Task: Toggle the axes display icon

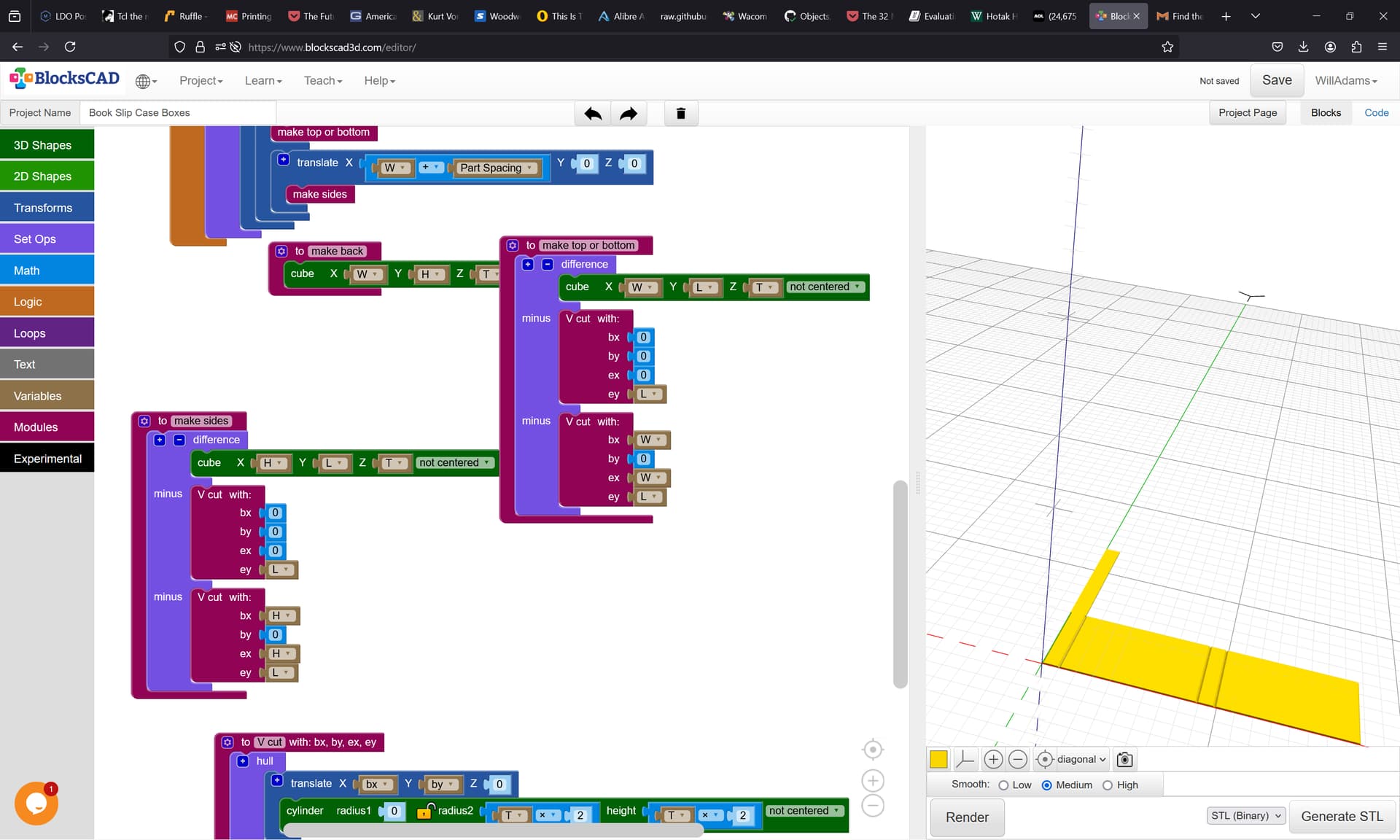Action: point(965,759)
